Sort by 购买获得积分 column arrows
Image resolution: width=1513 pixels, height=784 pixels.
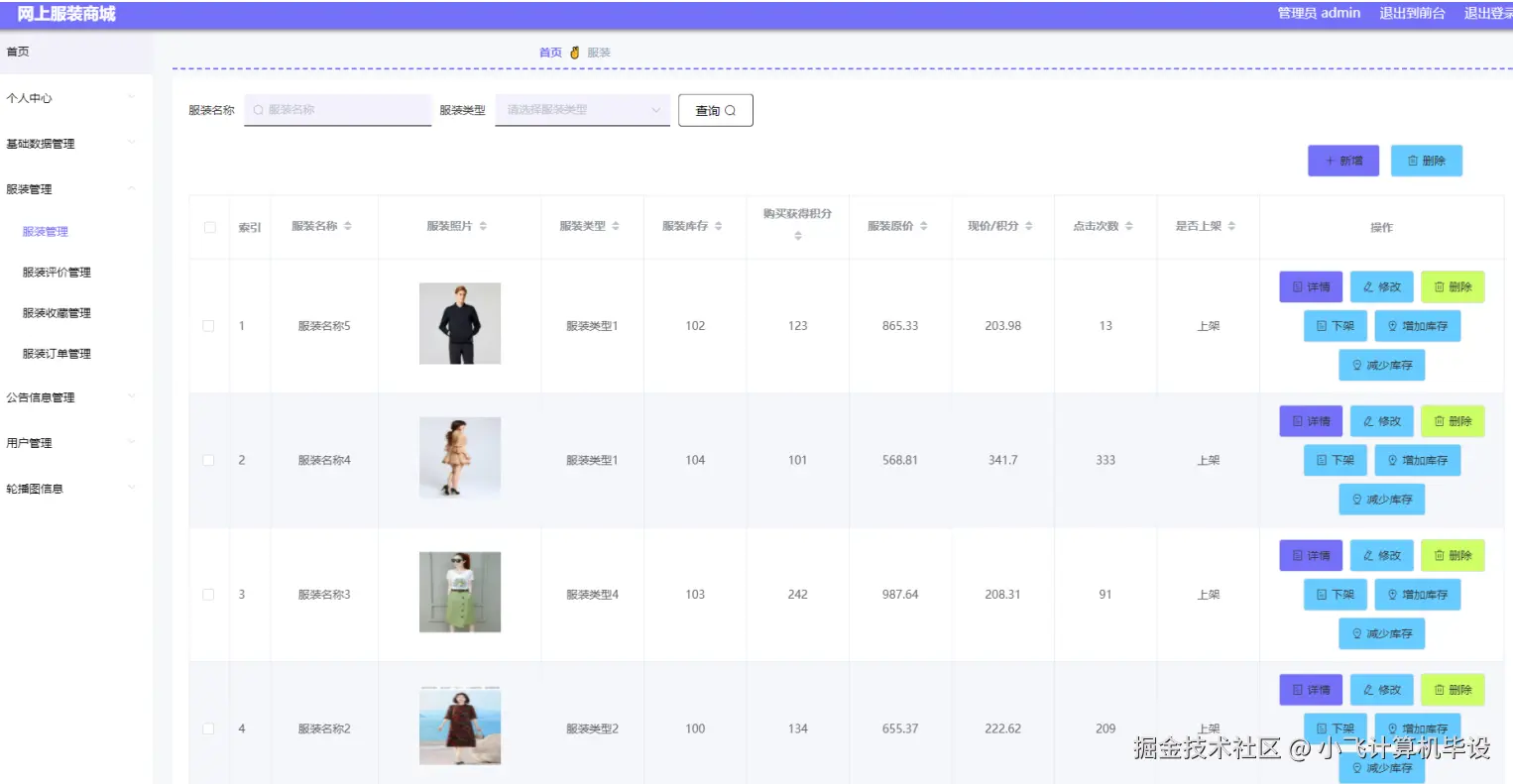pyautogui.click(x=798, y=236)
